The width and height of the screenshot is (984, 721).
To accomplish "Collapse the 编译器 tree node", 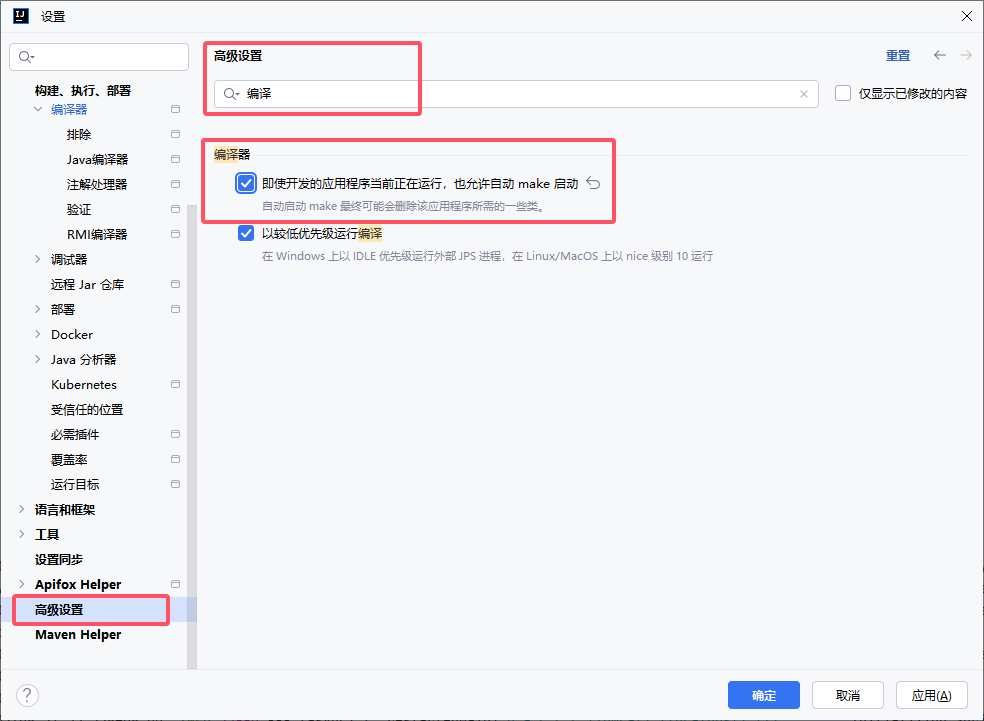I will [x=38, y=109].
